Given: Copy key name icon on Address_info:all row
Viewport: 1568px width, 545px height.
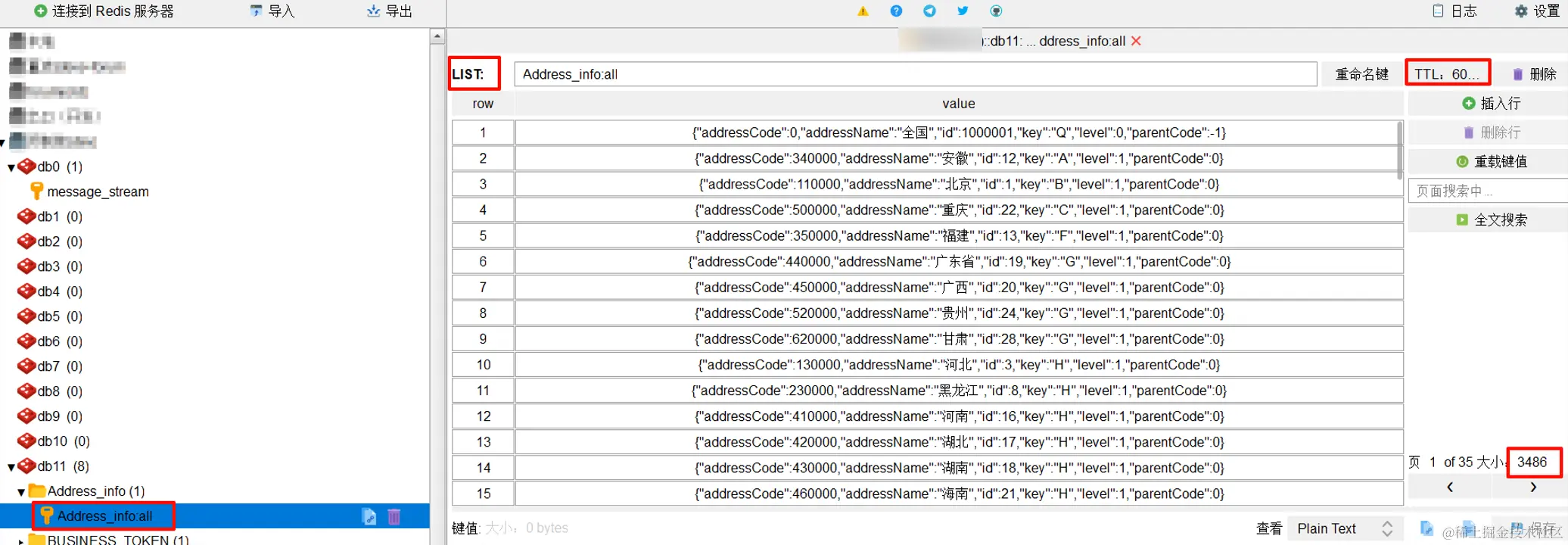Looking at the screenshot, I should (x=369, y=517).
